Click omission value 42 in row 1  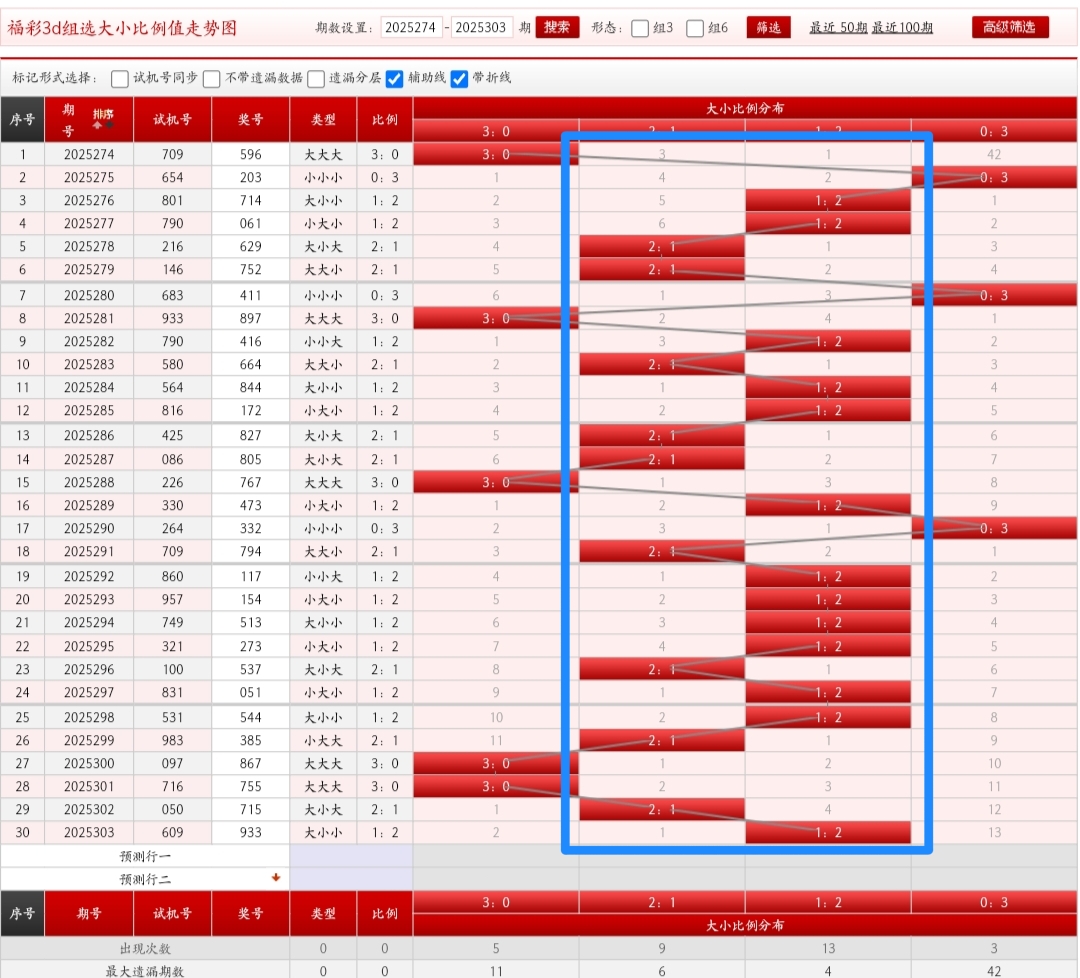994,154
